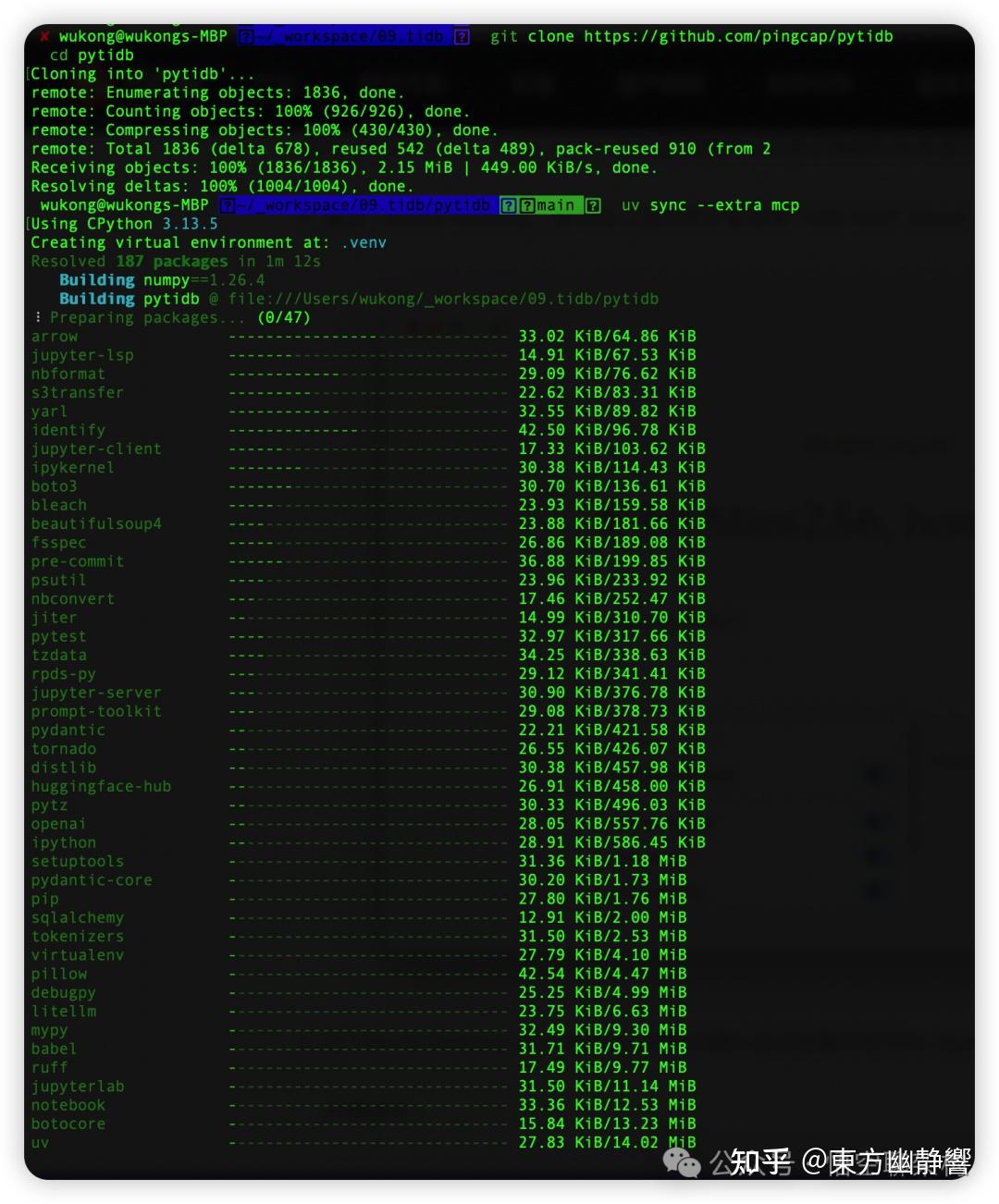Click the 'pytest' package name

(x=58, y=636)
